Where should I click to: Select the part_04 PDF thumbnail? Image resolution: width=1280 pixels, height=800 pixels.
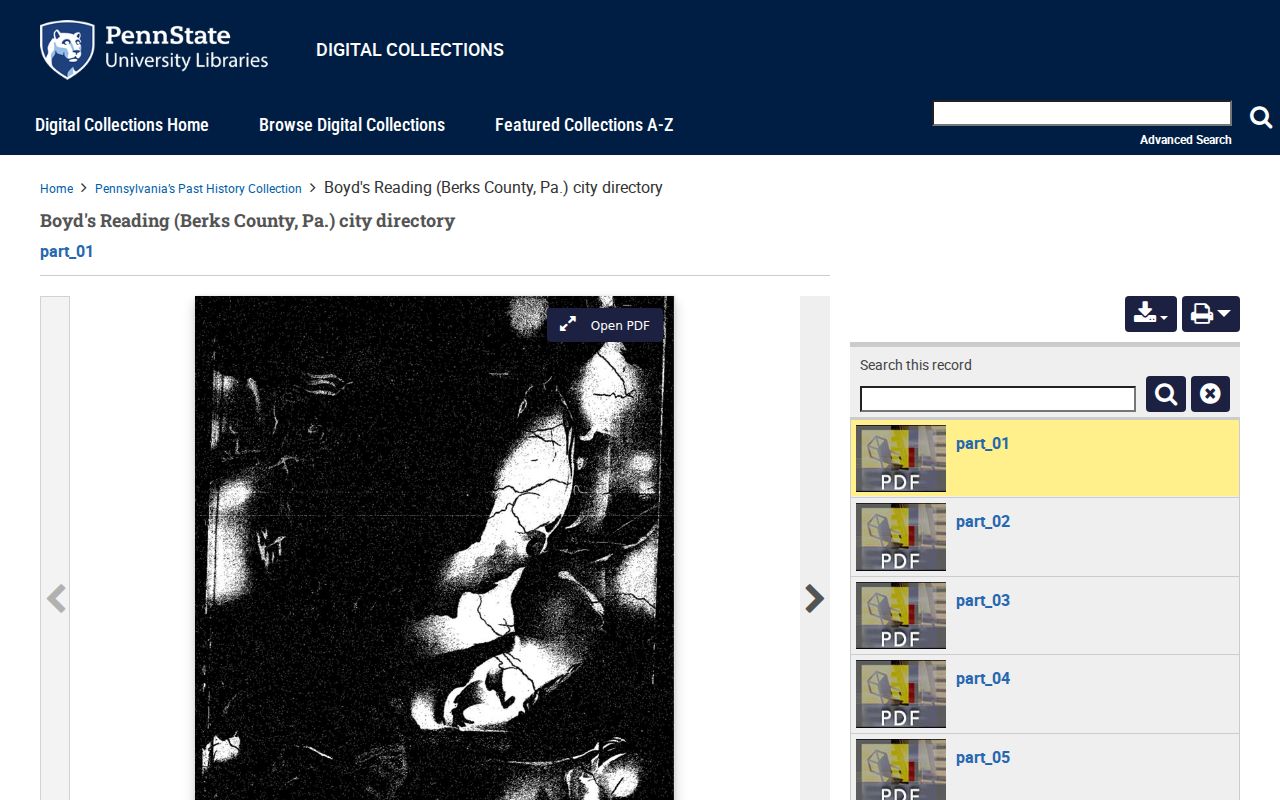point(901,694)
